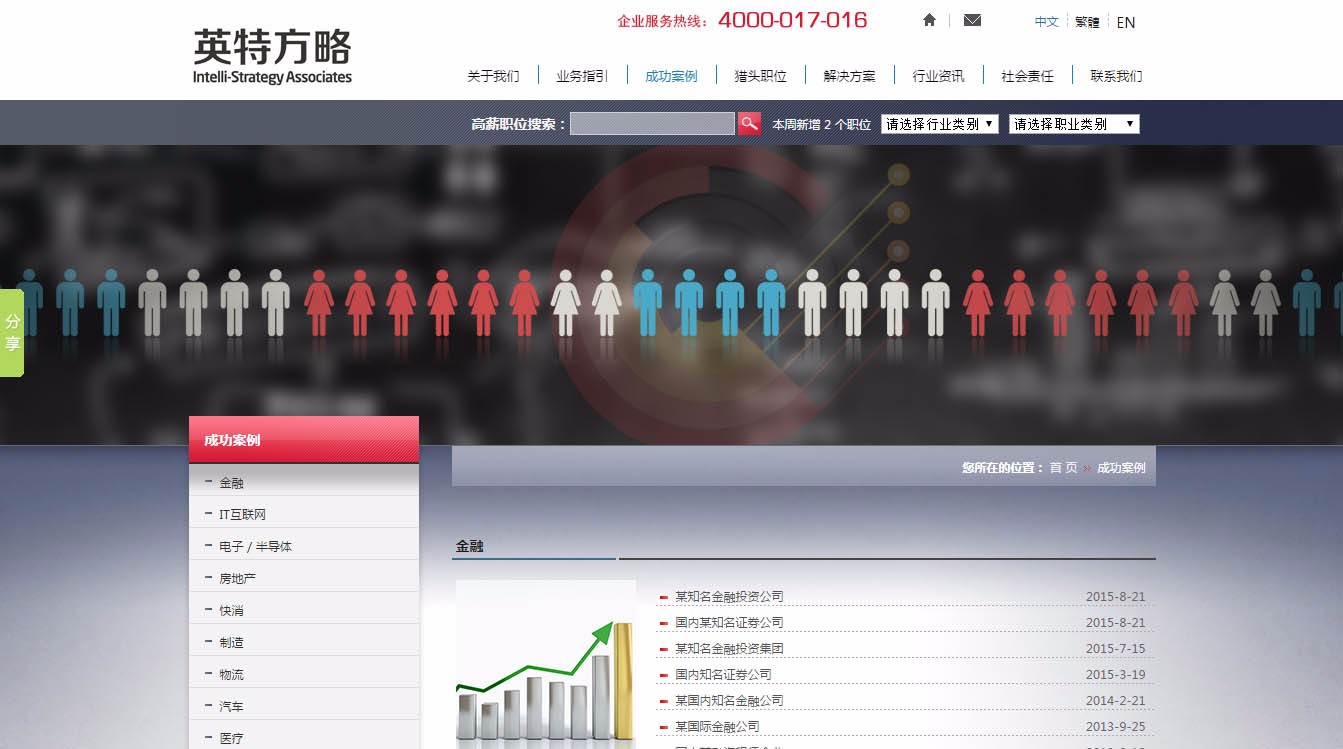Click the home icon in header
1343x749 pixels.
[930, 20]
